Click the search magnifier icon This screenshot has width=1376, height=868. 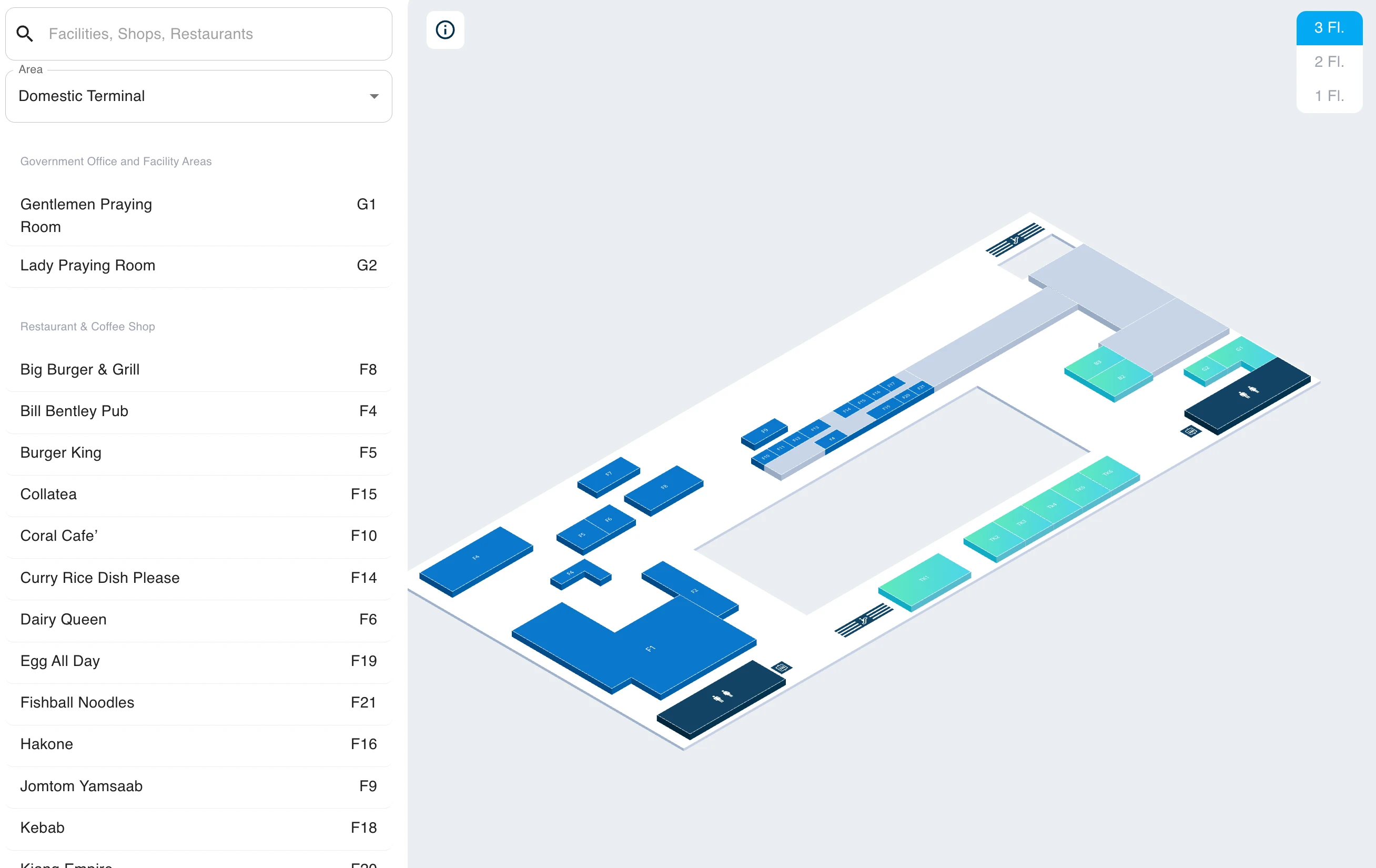click(25, 34)
